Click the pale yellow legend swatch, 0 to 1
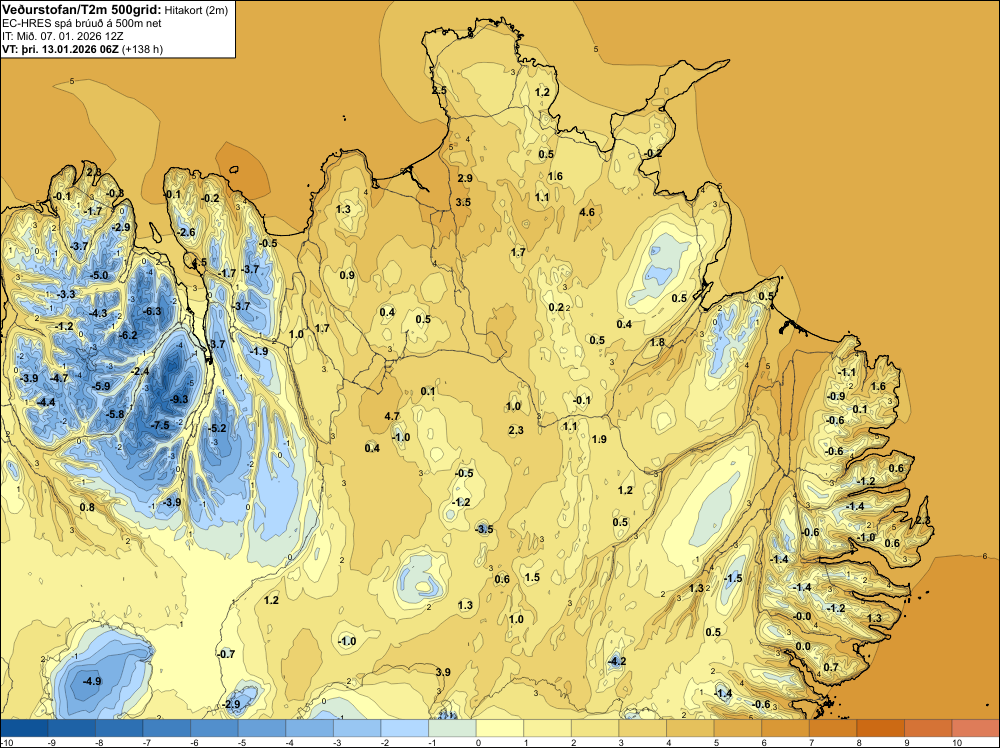The width and height of the screenshot is (1000, 748). 500,728
